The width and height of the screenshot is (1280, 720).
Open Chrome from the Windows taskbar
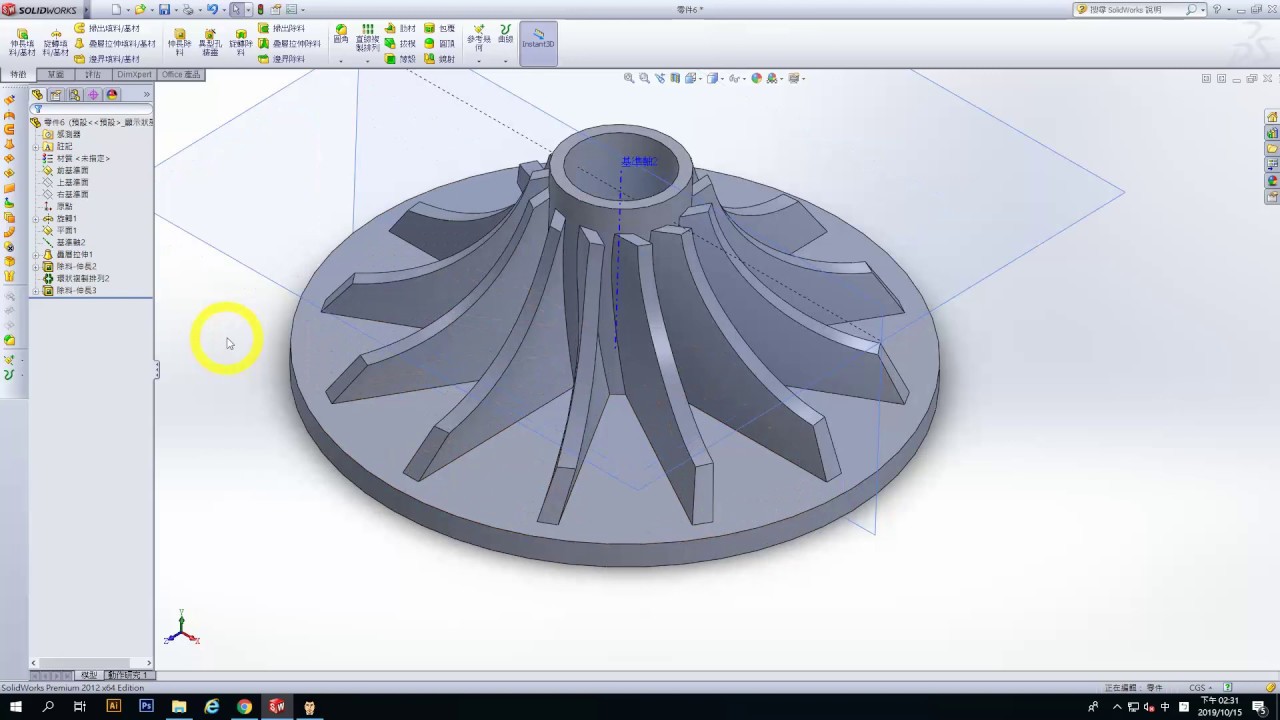(x=244, y=706)
